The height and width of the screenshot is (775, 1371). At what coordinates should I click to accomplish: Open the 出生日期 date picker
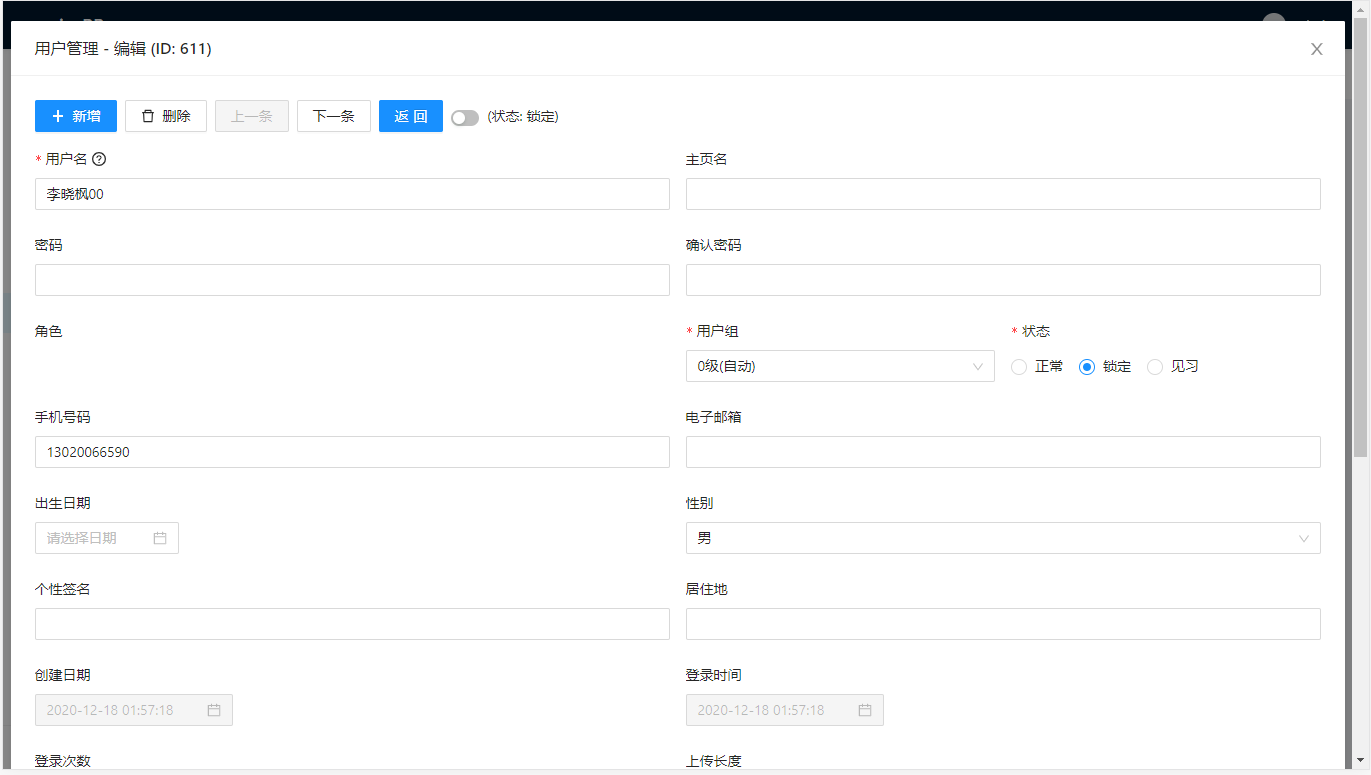coord(107,538)
